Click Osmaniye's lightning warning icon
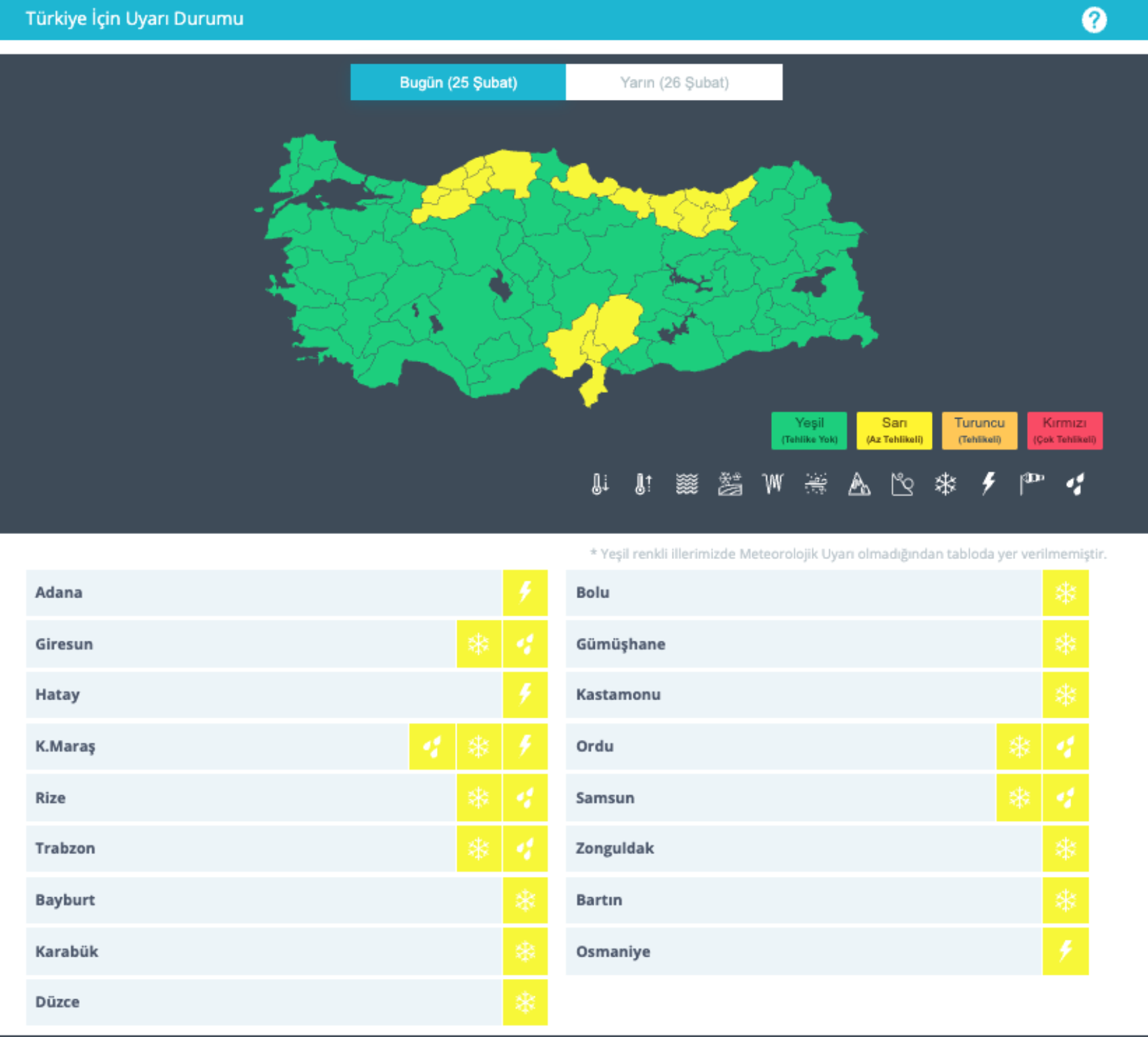Screen dimensions: 1148x1037 1065,951
